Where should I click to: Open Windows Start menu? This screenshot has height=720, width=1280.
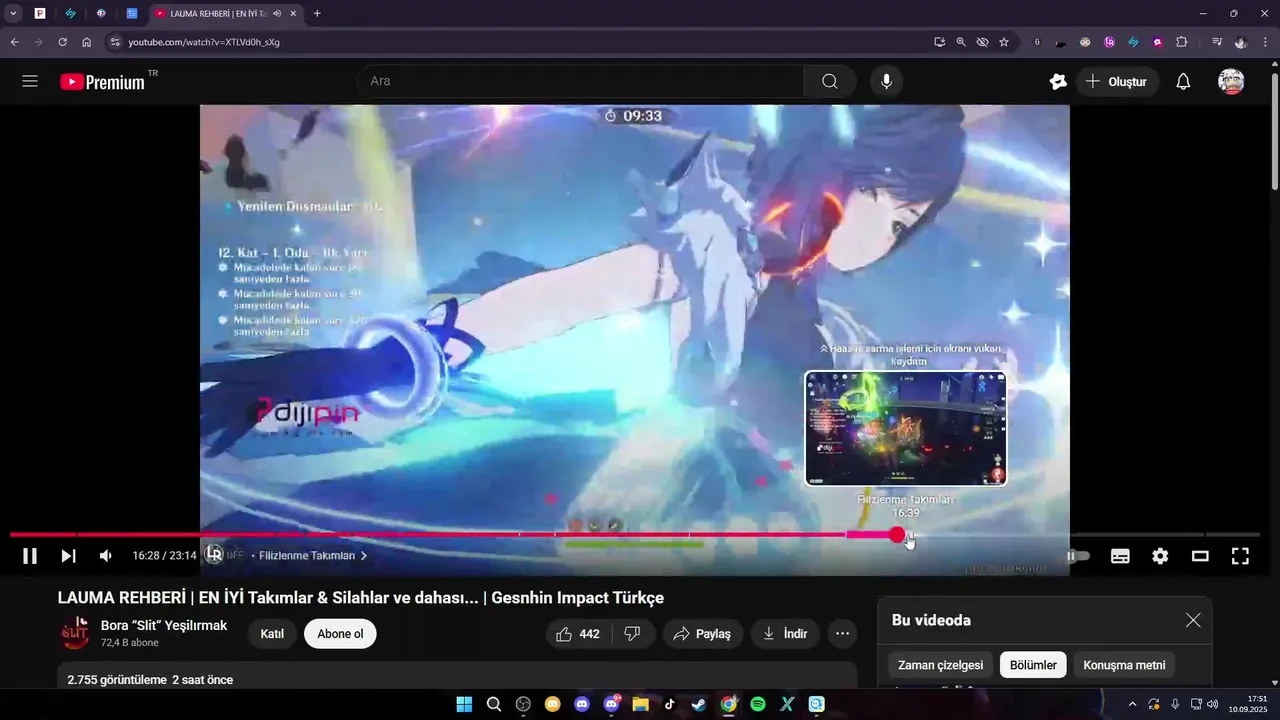point(464,704)
